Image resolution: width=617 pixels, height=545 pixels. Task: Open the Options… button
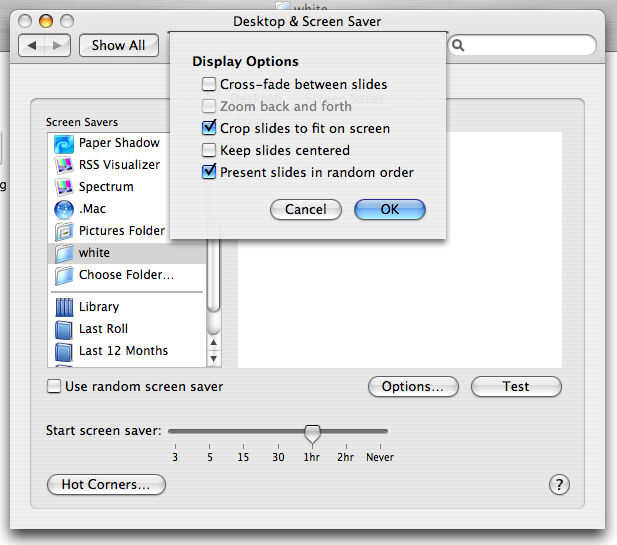point(413,386)
